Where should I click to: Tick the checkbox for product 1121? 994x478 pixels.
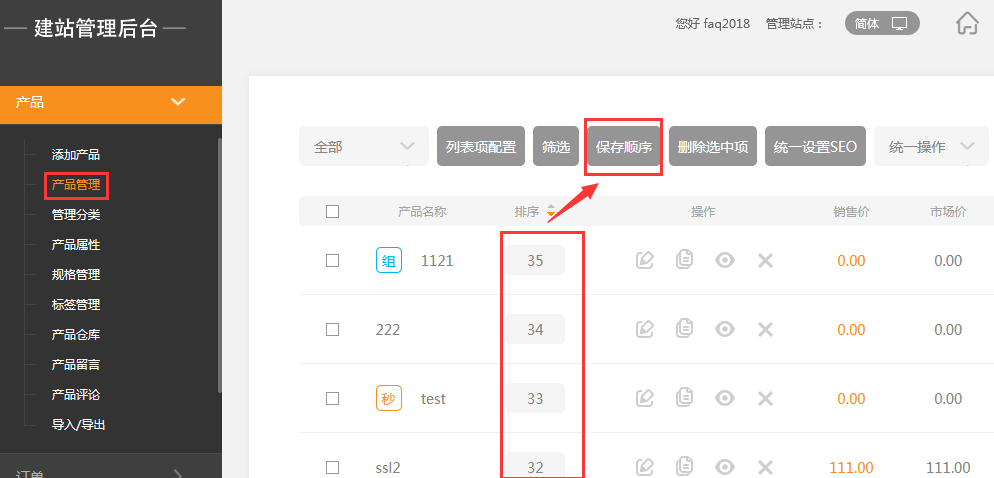(x=333, y=260)
